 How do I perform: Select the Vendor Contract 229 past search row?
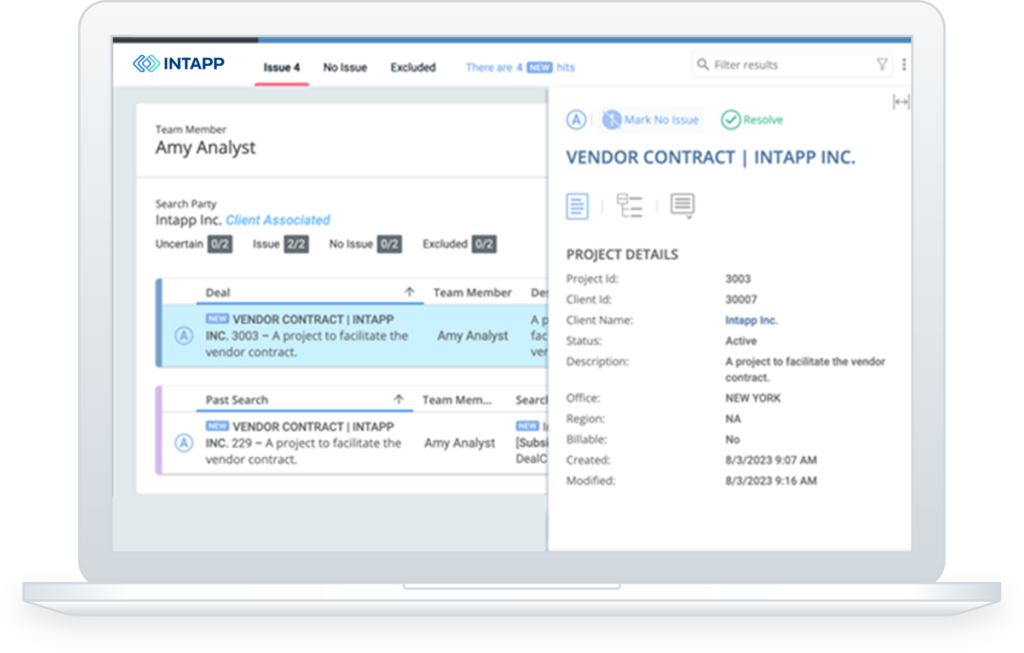click(355, 443)
